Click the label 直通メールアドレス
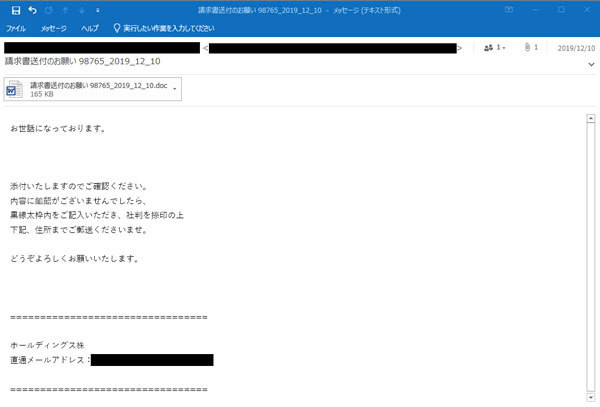The width and height of the screenshot is (600, 407). [x=47, y=360]
